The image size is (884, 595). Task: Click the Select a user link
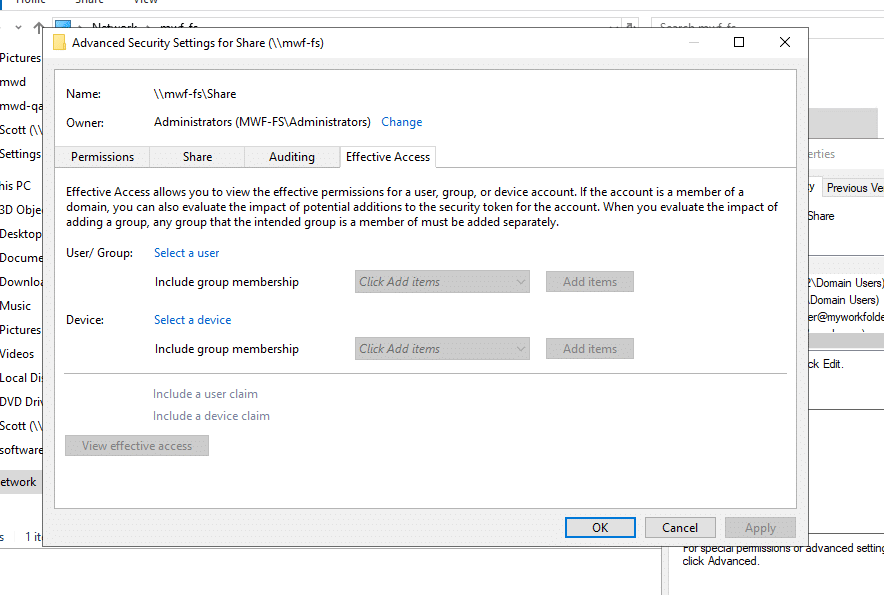pos(186,253)
